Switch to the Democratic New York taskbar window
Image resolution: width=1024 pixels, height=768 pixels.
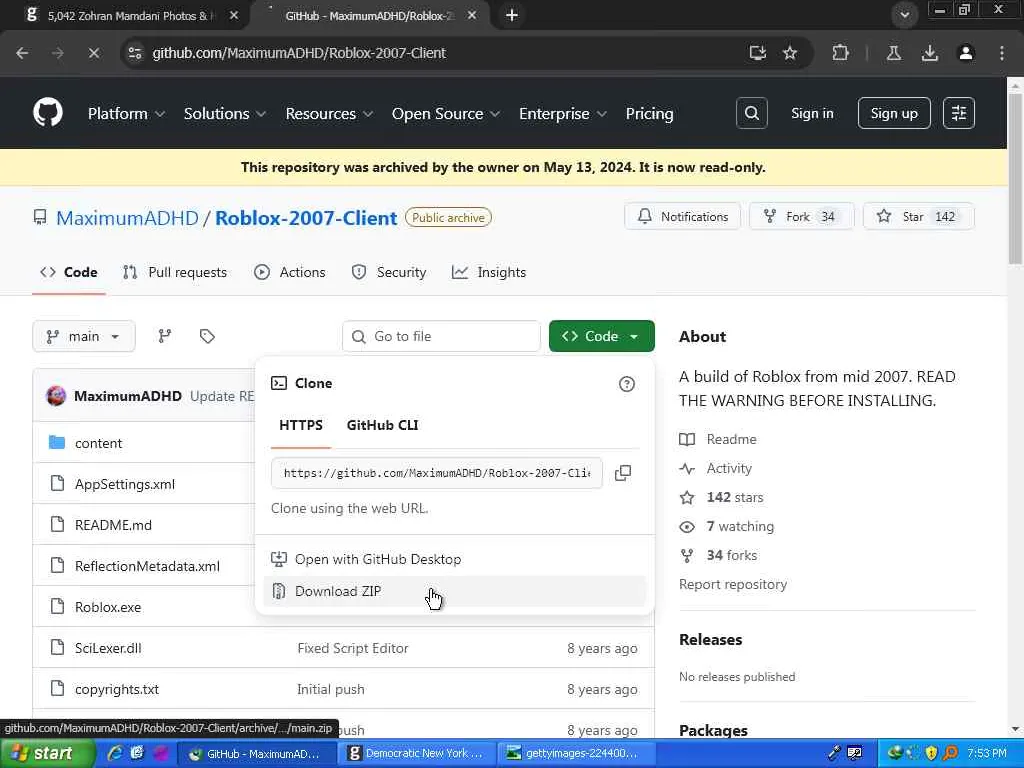[x=415, y=754]
